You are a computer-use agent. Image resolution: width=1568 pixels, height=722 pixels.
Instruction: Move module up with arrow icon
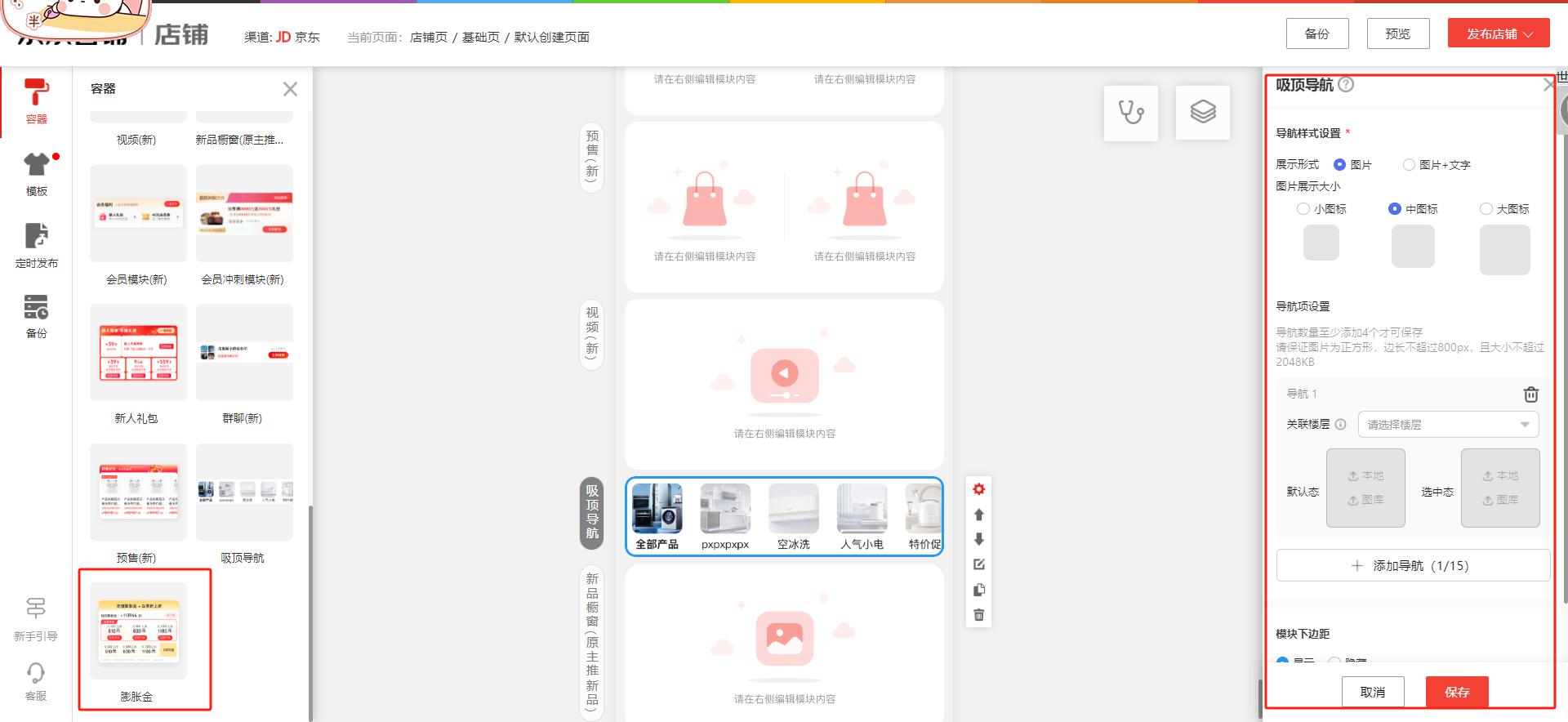point(978,515)
